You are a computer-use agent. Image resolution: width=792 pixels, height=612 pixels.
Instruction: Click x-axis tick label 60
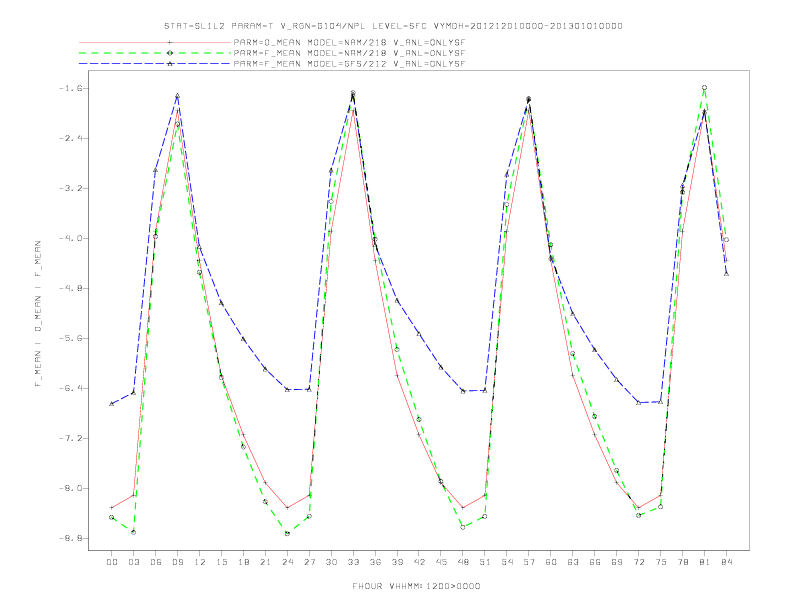551,562
